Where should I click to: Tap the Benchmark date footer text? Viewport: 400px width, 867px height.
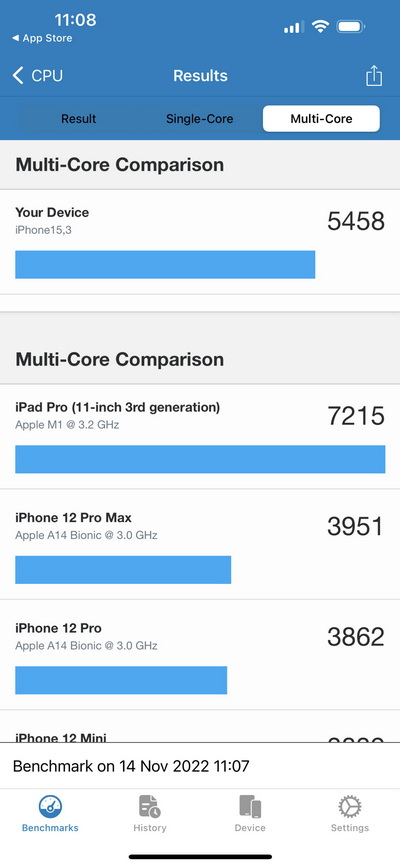tap(131, 766)
